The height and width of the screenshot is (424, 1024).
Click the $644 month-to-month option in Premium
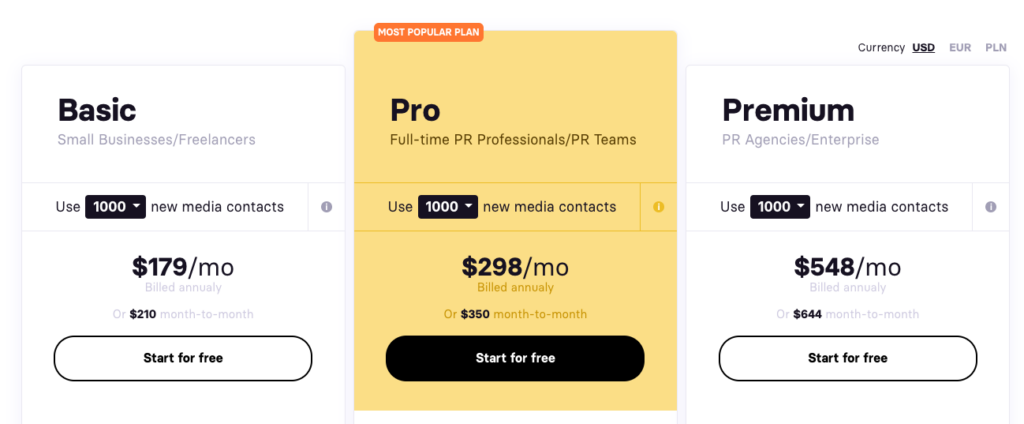848,314
